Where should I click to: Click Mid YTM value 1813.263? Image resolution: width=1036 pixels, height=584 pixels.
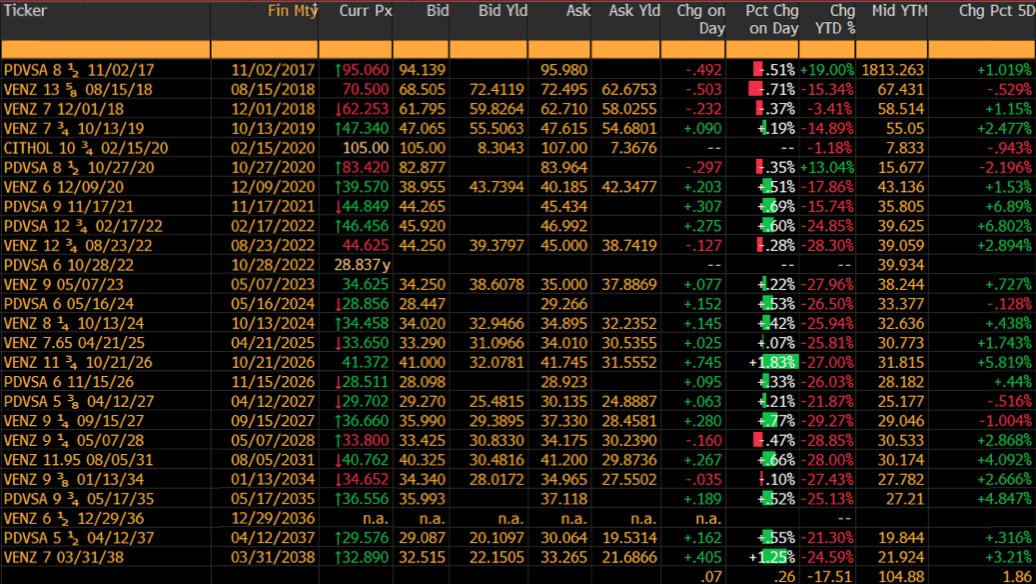[x=893, y=70]
